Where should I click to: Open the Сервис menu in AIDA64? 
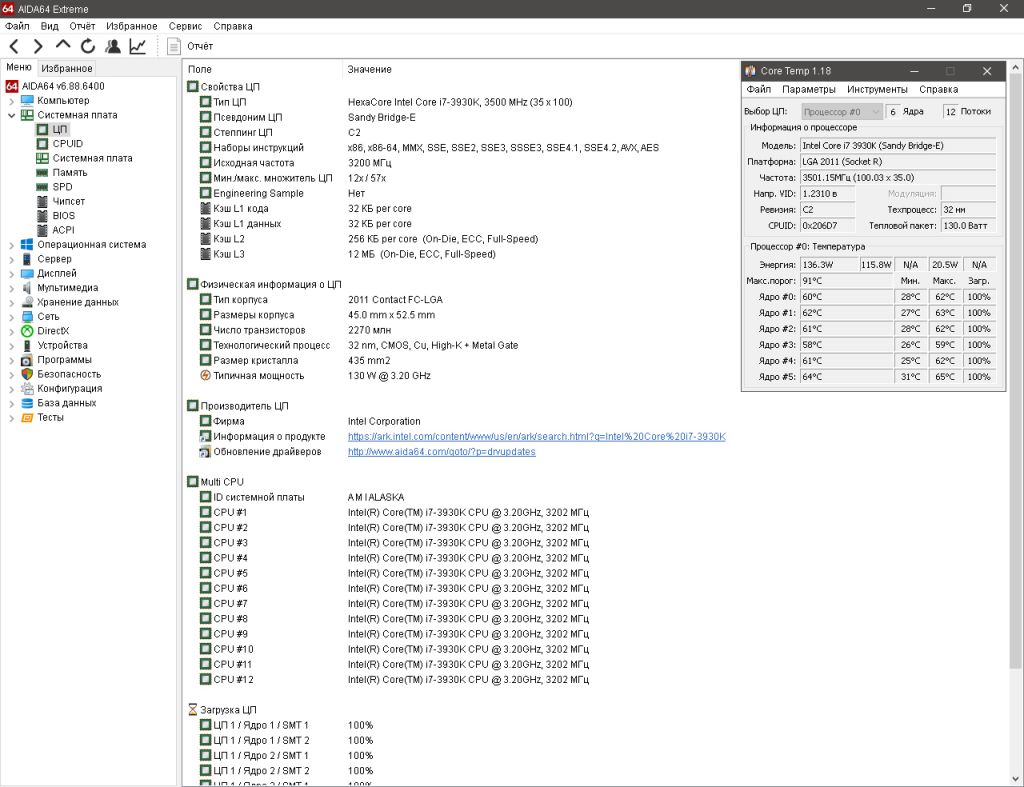pyautogui.click(x=185, y=26)
